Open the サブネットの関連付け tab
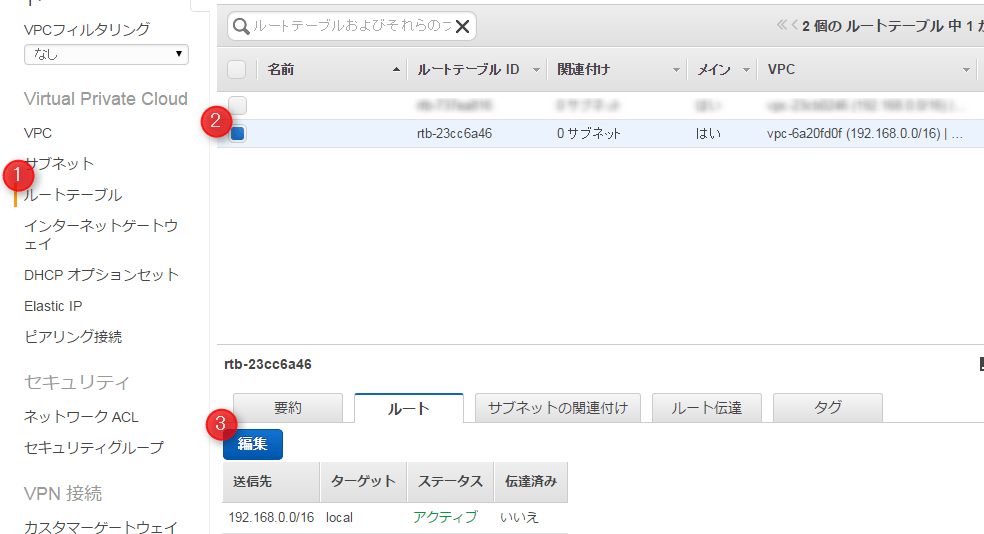984x534 pixels. (x=557, y=408)
